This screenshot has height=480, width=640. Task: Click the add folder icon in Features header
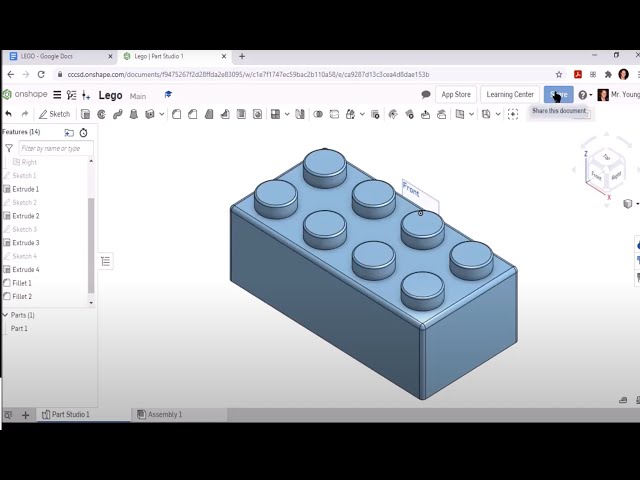(x=69, y=133)
